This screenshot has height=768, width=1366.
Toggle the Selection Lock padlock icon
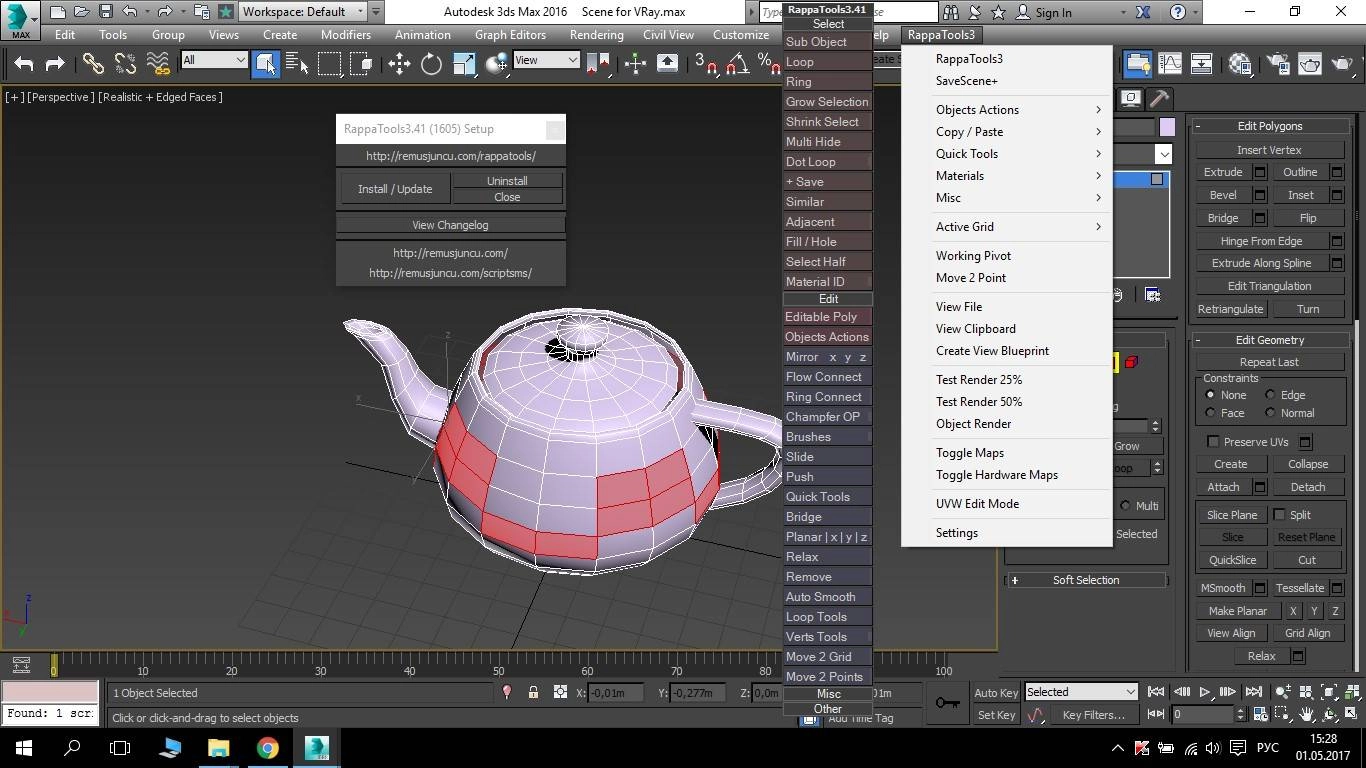pyautogui.click(x=533, y=692)
